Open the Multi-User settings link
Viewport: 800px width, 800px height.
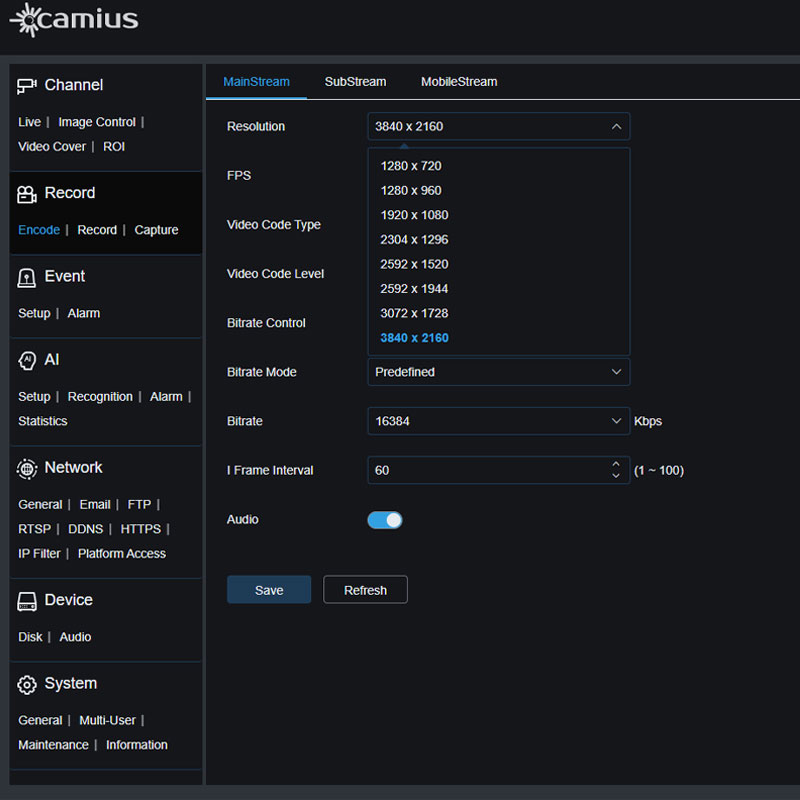point(107,720)
